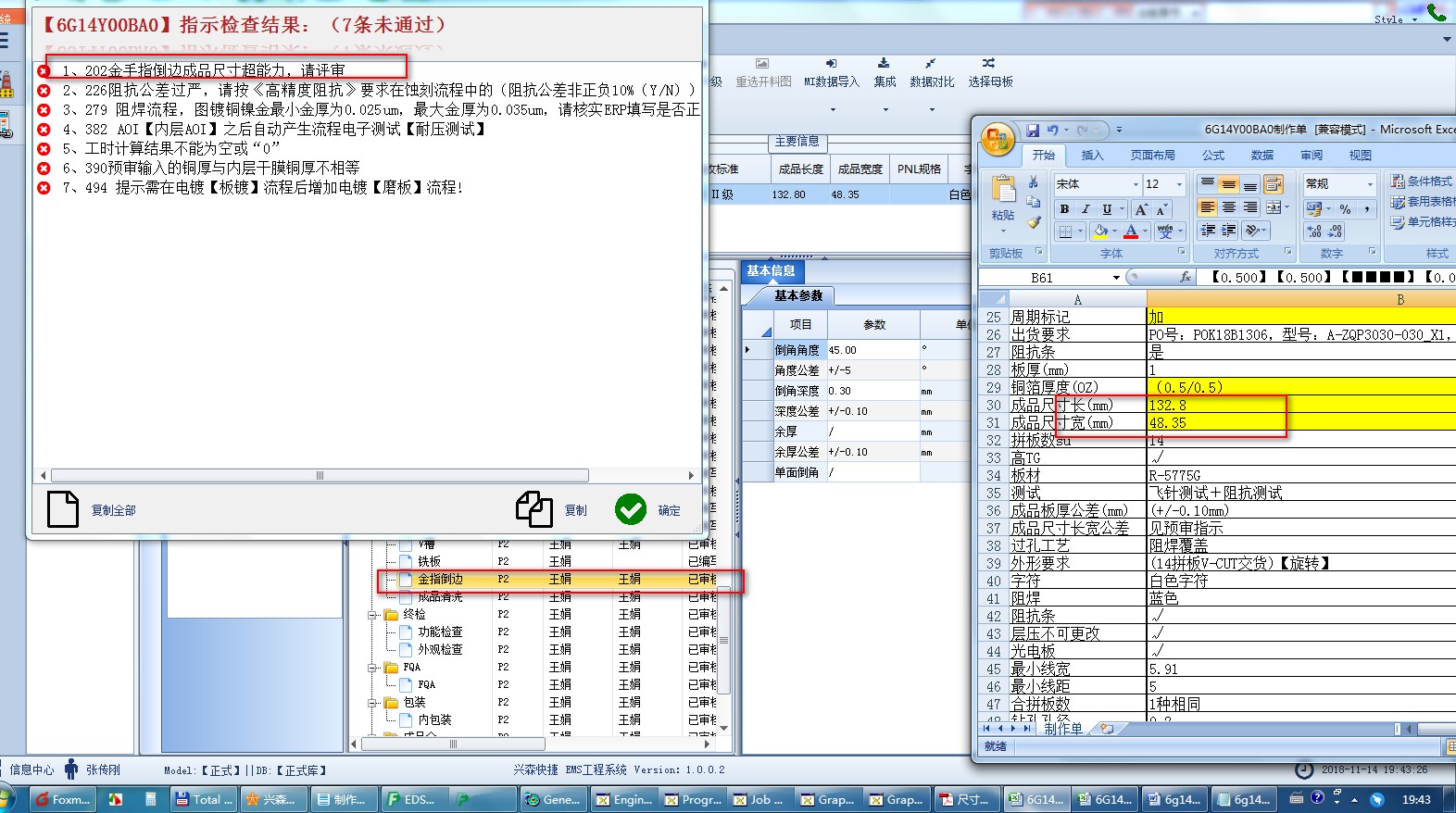1456x813 pixels.
Task: Open the number format 常规 dropdown
Action: 1370,184
